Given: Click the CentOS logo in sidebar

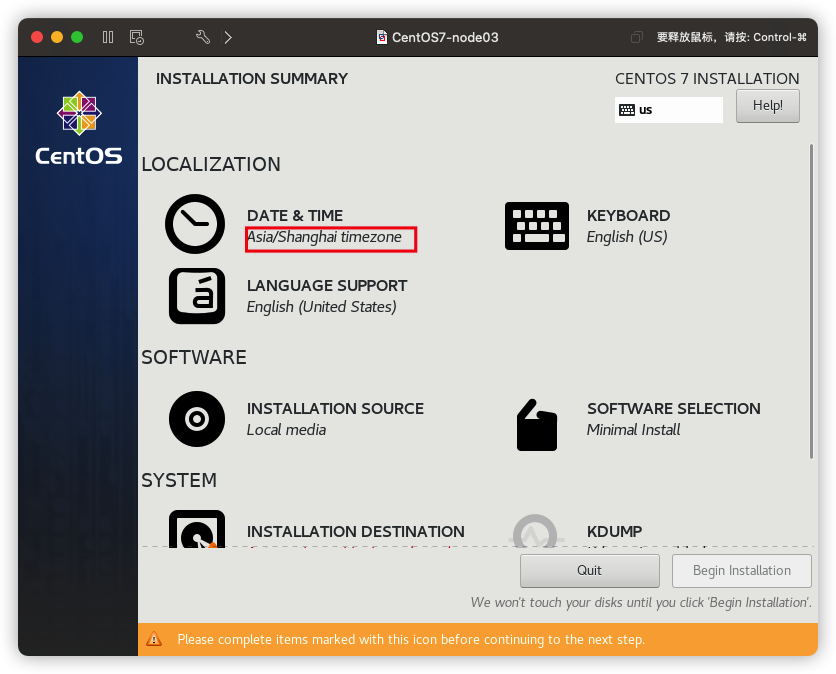Looking at the screenshot, I should click(79, 128).
